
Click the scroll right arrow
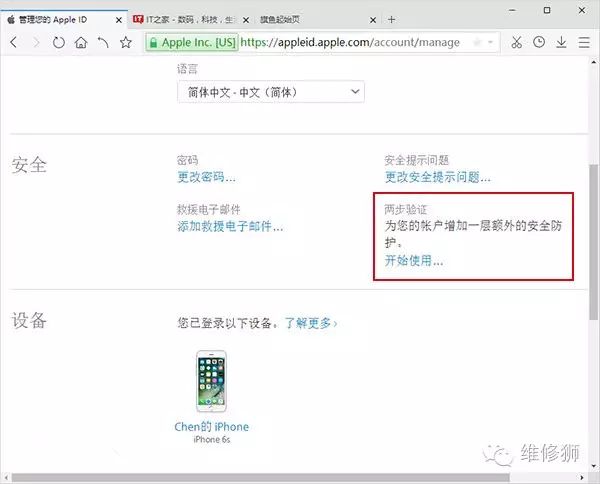point(582,478)
